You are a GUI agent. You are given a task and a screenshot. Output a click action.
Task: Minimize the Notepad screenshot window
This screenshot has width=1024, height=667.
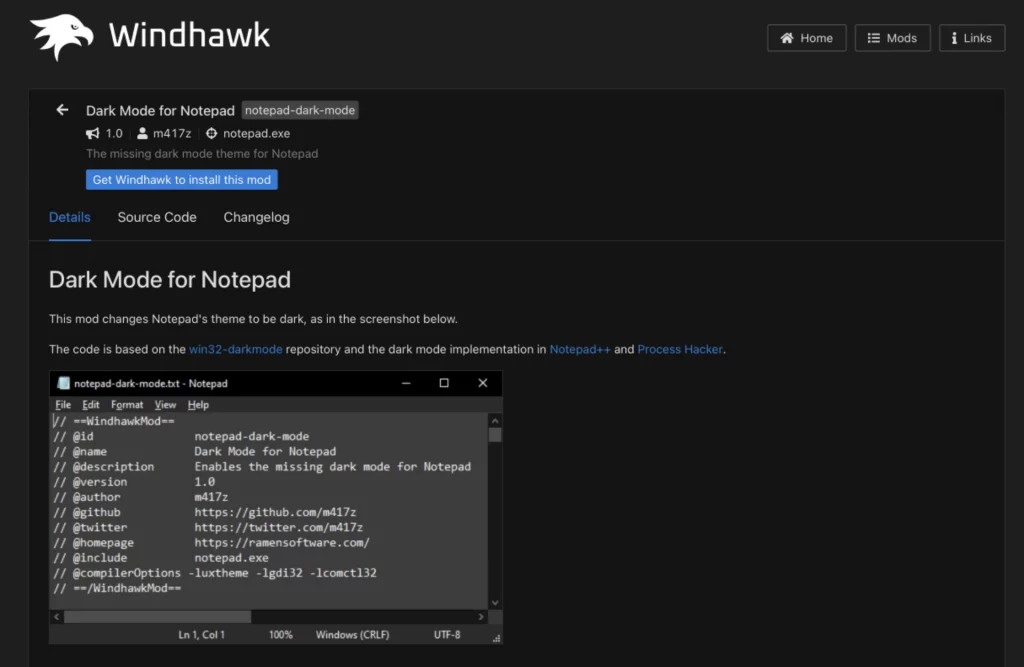(406, 383)
